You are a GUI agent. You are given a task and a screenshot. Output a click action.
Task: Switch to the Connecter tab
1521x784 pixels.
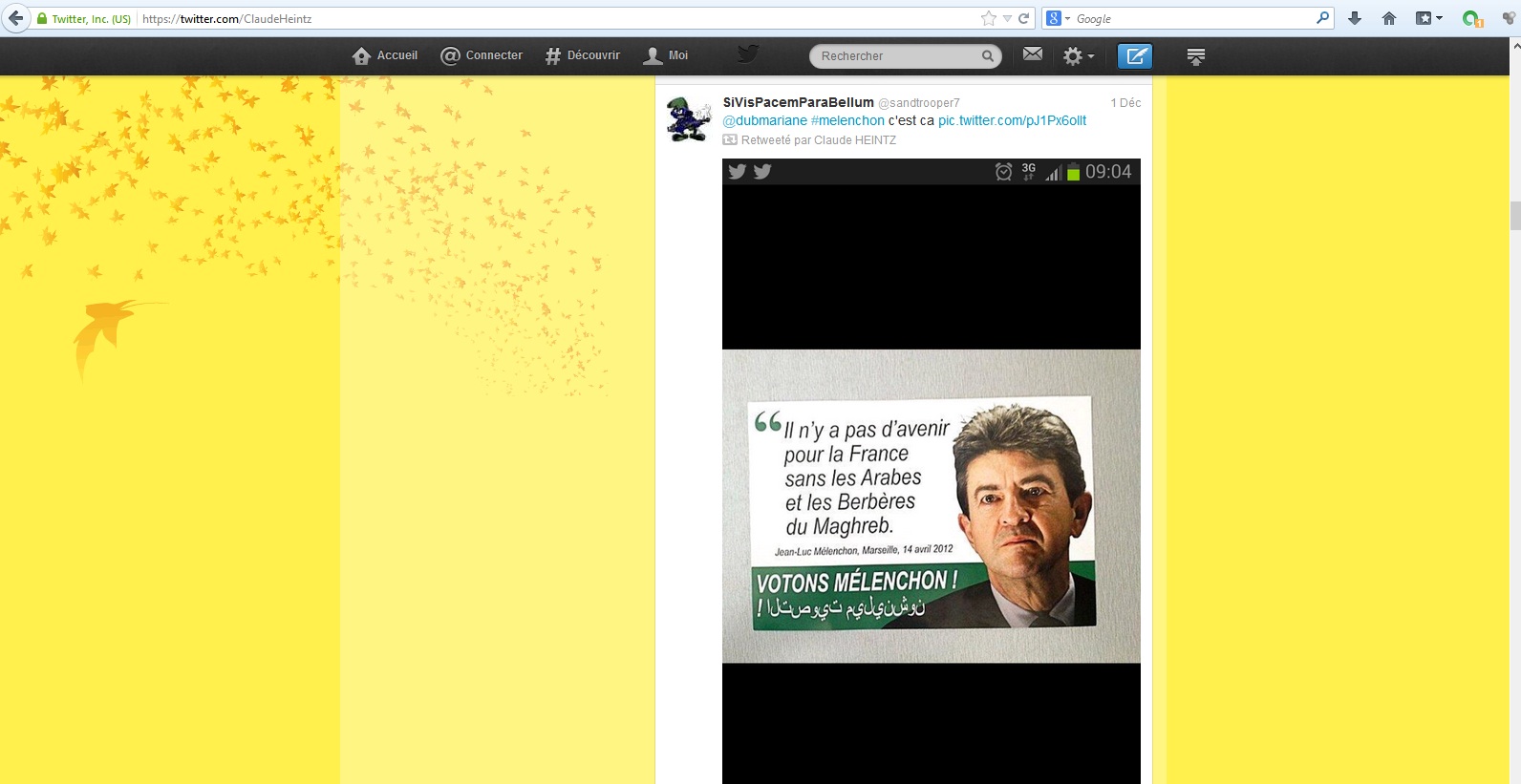482,55
